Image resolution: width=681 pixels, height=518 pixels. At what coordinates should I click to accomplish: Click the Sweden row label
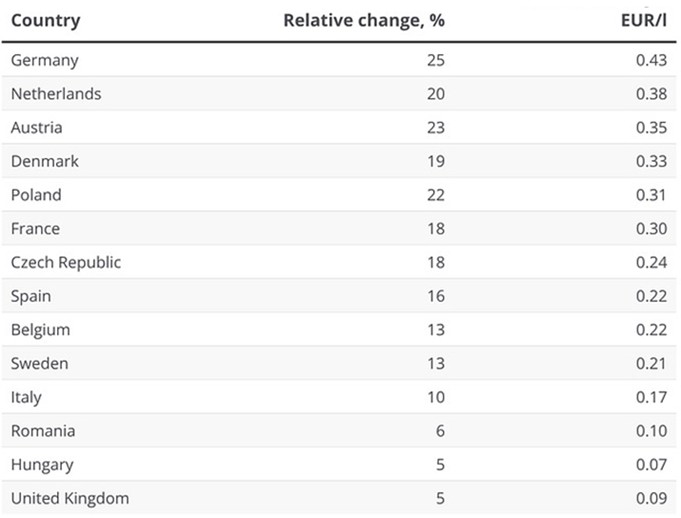coord(40,363)
